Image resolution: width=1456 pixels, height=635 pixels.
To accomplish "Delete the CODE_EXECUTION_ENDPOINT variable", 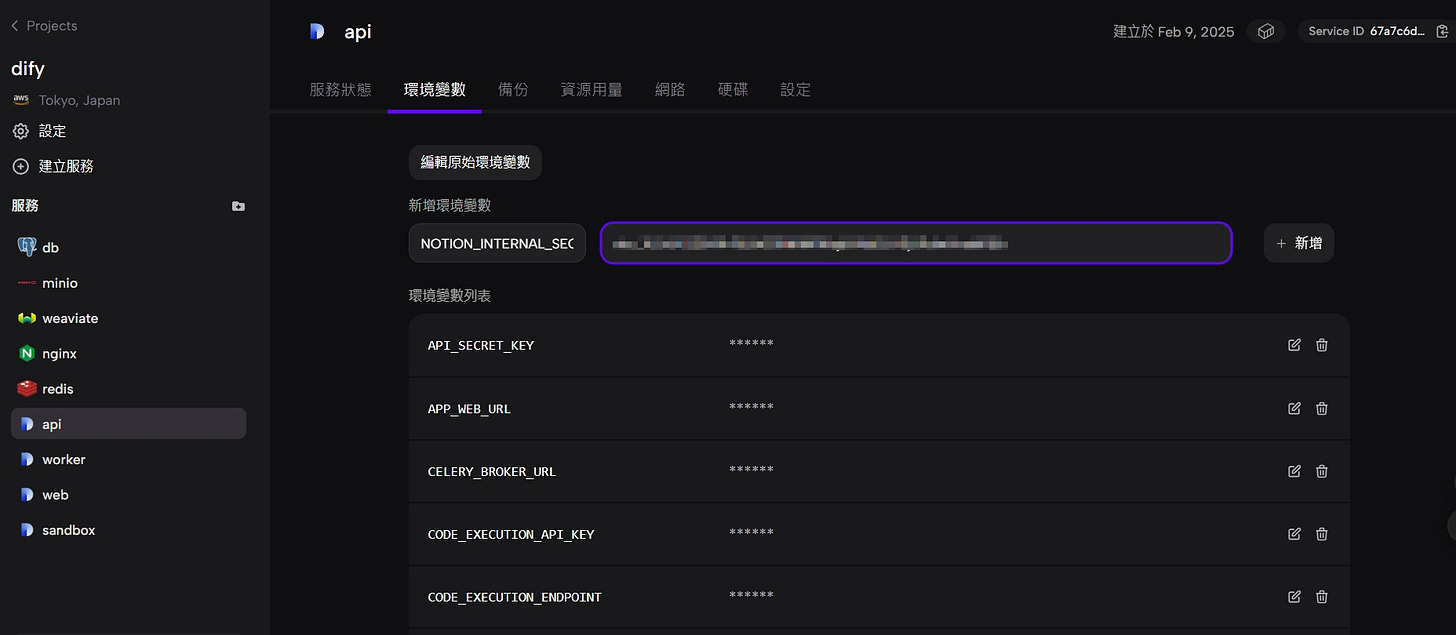I will [x=1322, y=597].
